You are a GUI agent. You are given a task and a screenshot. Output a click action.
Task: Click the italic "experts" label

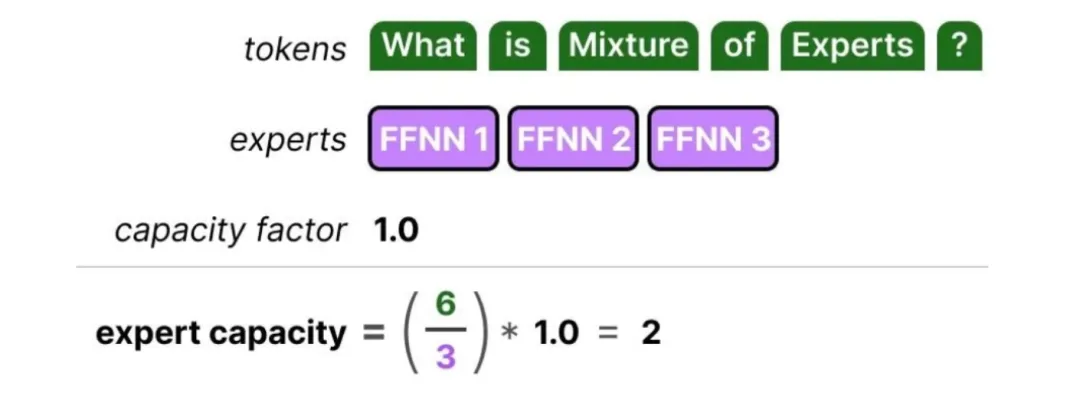click(288, 141)
